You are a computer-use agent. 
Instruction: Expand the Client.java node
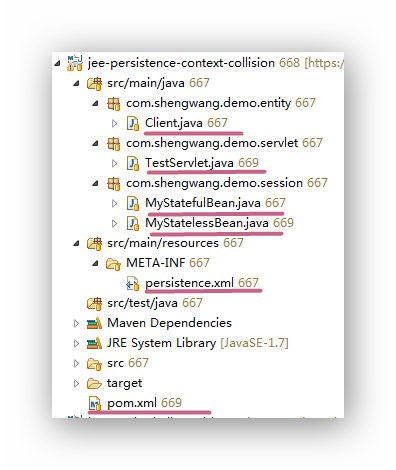(114, 123)
